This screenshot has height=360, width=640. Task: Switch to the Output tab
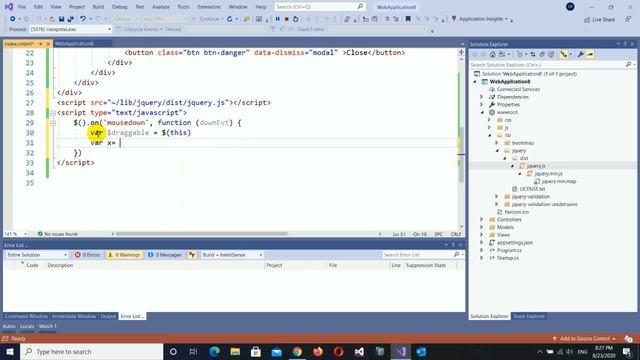click(108, 316)
